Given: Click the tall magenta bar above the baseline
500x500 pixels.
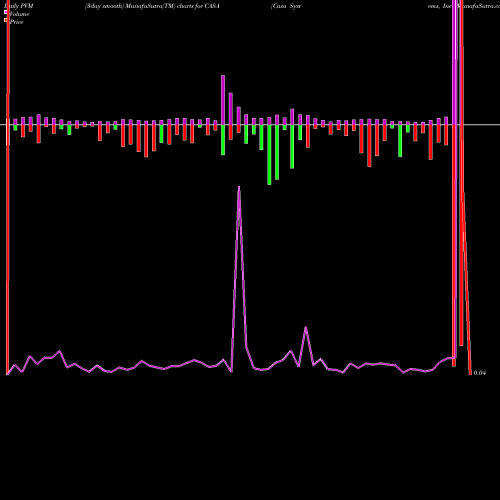Looking at the screenshot, I should 223,100.
